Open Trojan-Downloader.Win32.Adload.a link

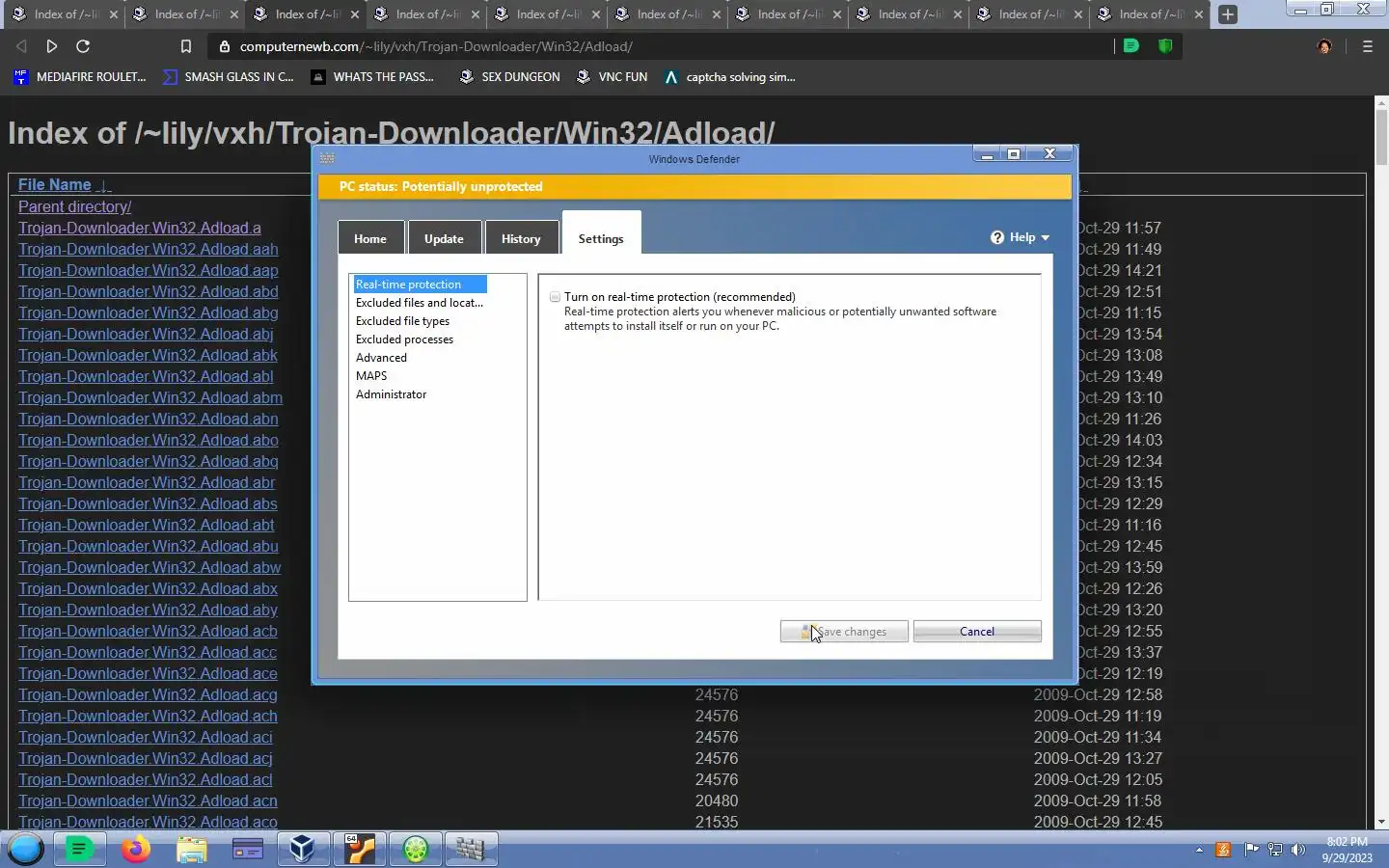click(140, 228)
